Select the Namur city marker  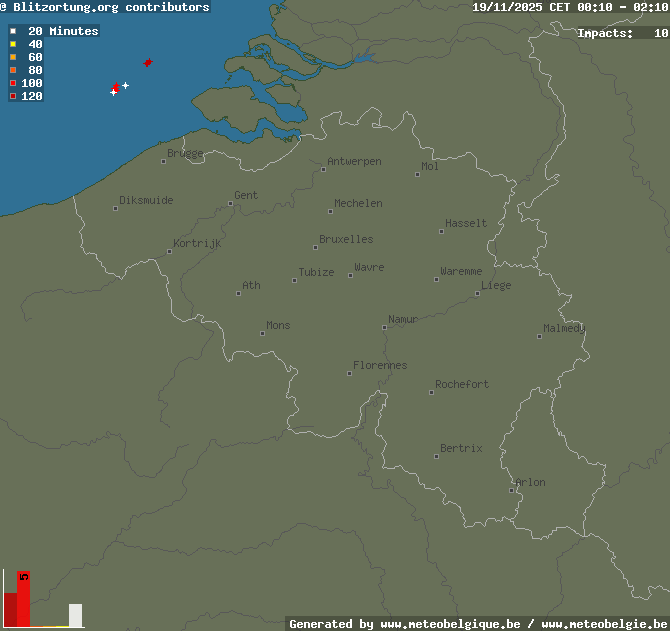pos(384,327)
